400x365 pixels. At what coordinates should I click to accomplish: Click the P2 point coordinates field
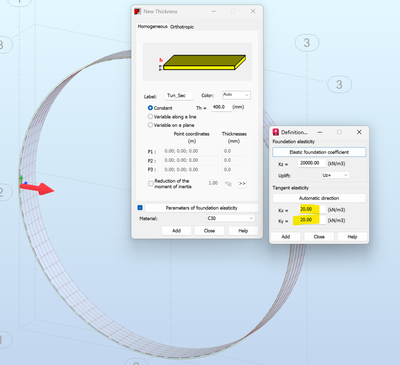(x=190, y=160)
